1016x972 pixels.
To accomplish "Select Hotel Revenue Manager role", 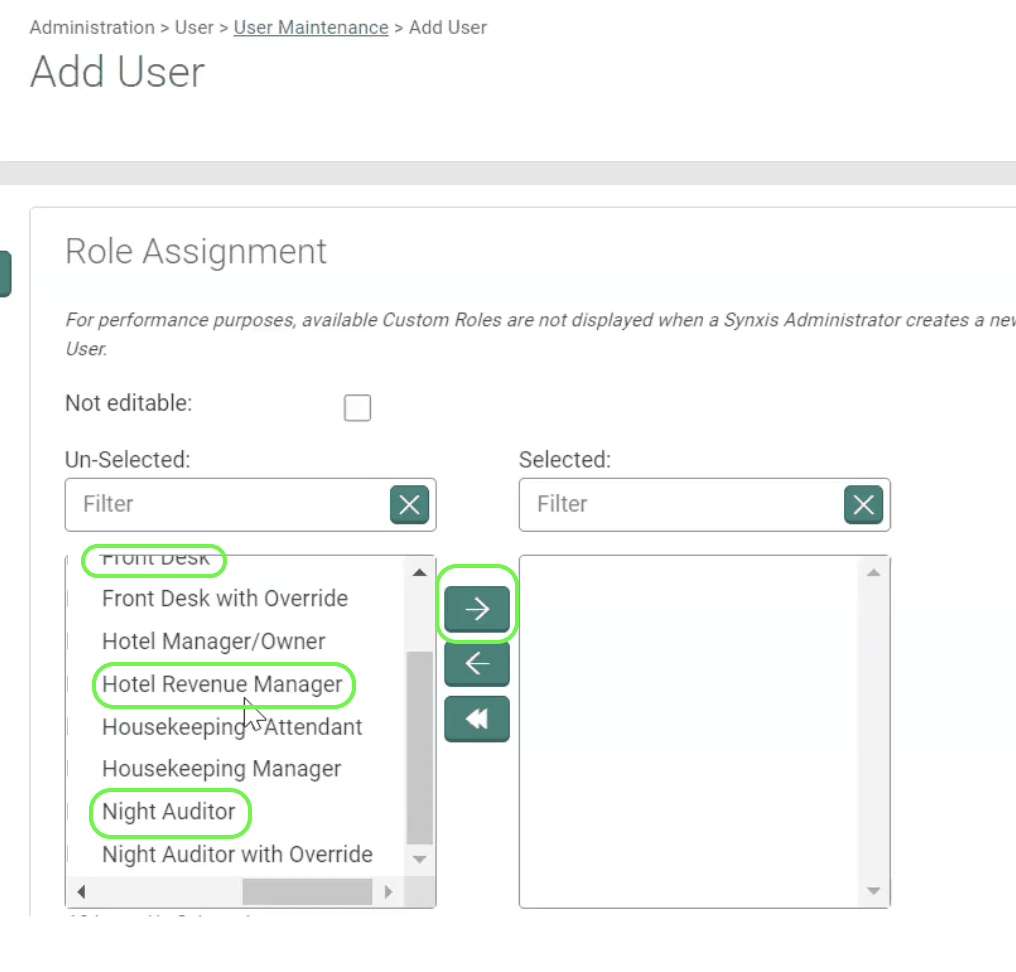I will click(x=222, y=685).
